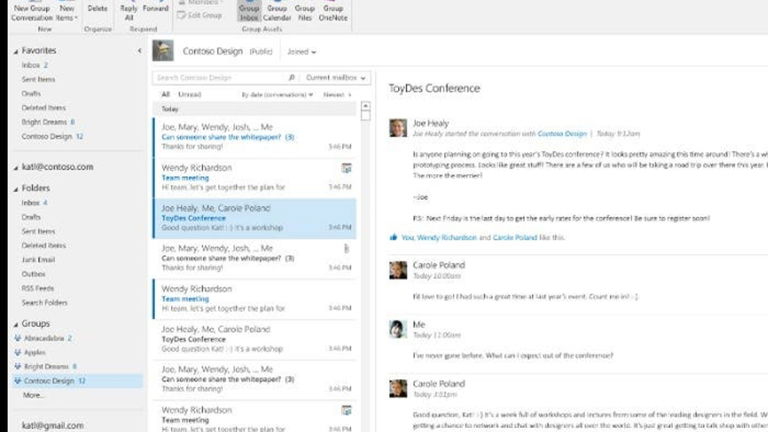
Task: Open the Joined membership dropdown
Action: 301,51
